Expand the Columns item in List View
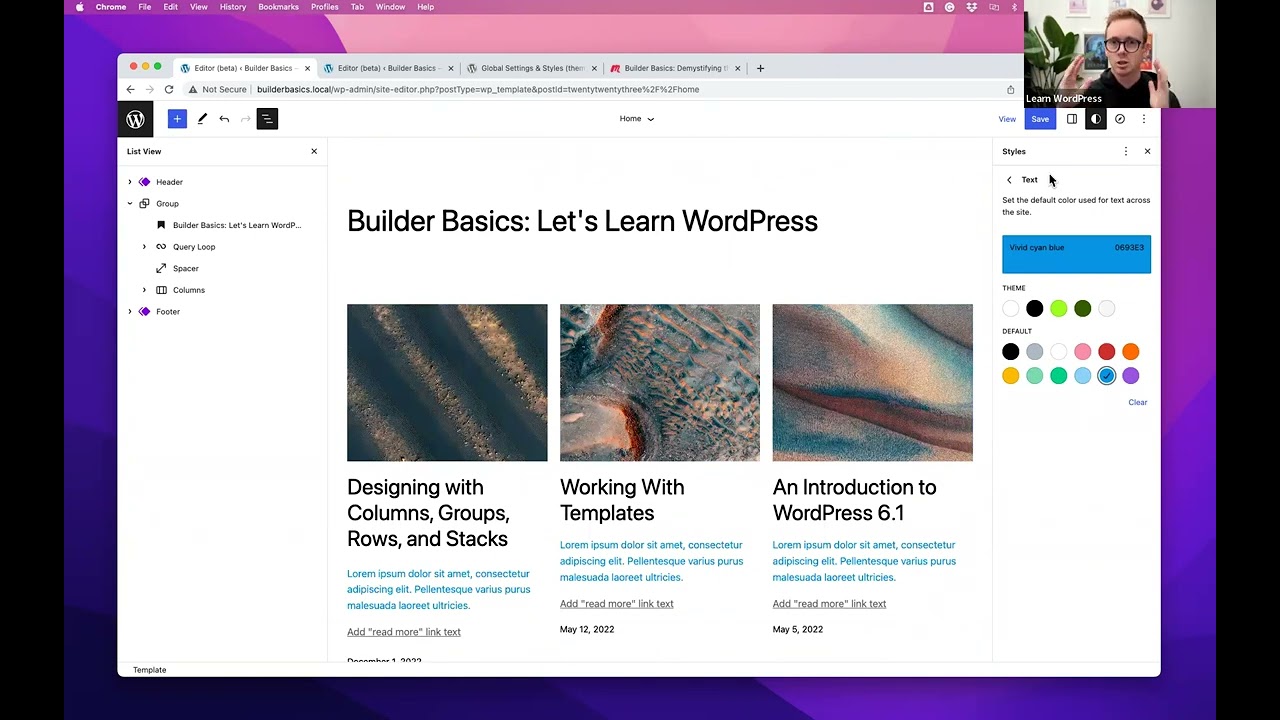The image size is (1280, 720). (144, 290)
